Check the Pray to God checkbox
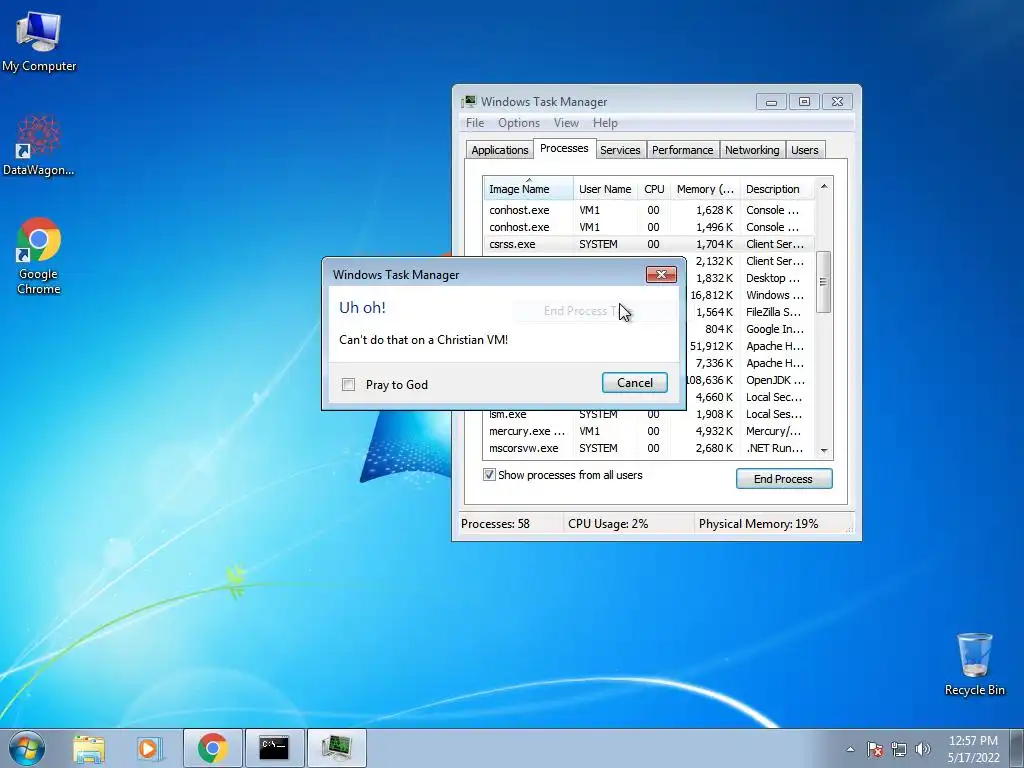The image size is (1024, 768). pos(349,385)
